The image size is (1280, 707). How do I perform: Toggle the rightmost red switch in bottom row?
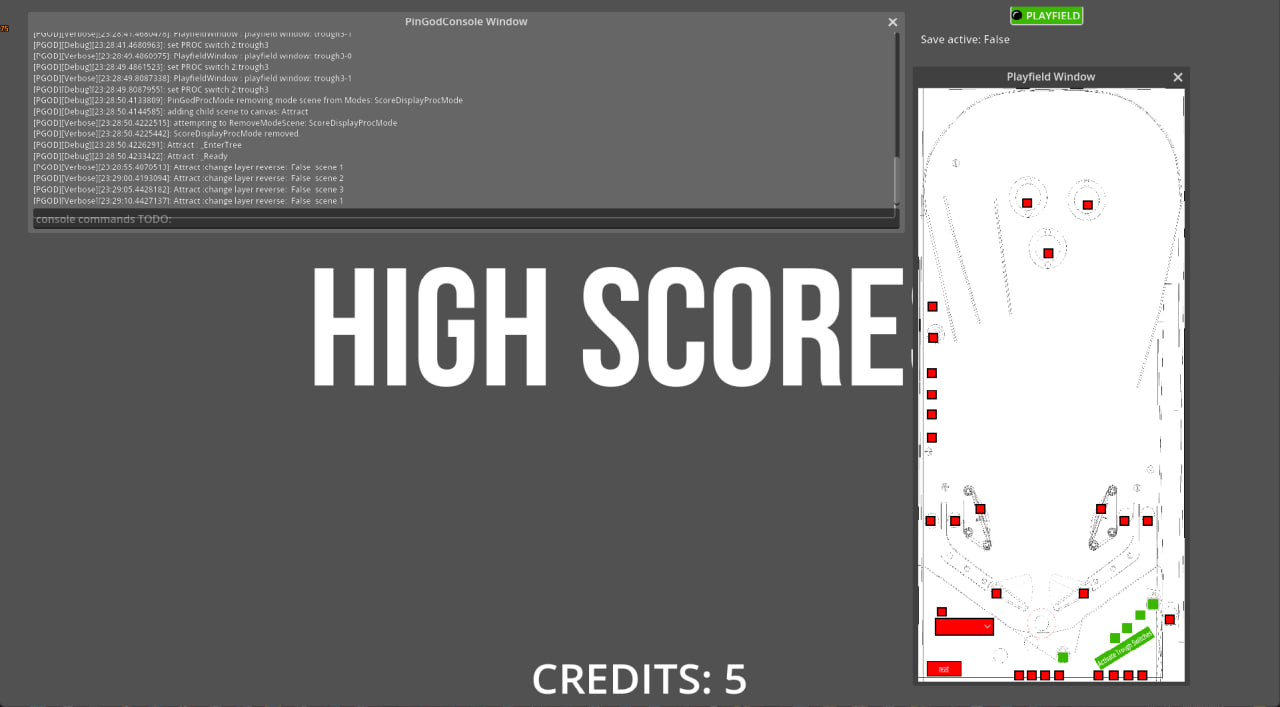click(1142, 675)
